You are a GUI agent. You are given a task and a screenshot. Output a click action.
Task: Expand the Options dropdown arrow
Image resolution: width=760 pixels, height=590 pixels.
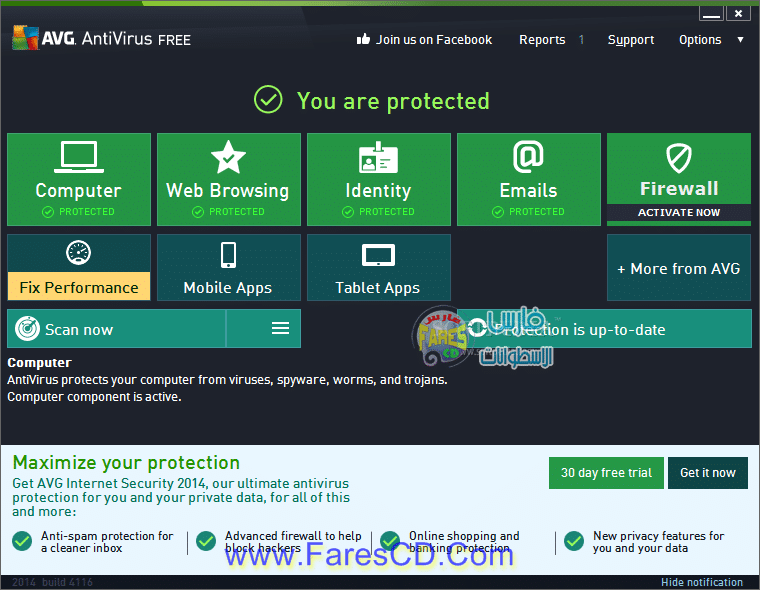(740, 40)
